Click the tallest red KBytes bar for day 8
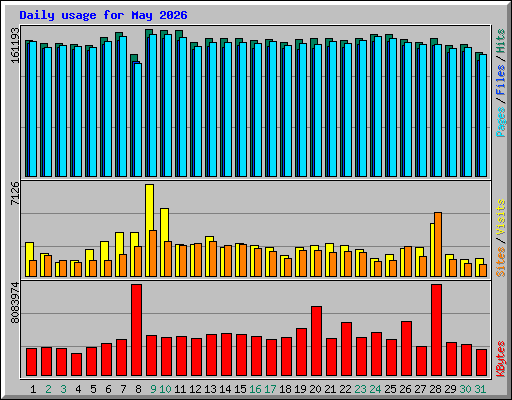Screen dimensions: 512x400 136,330
